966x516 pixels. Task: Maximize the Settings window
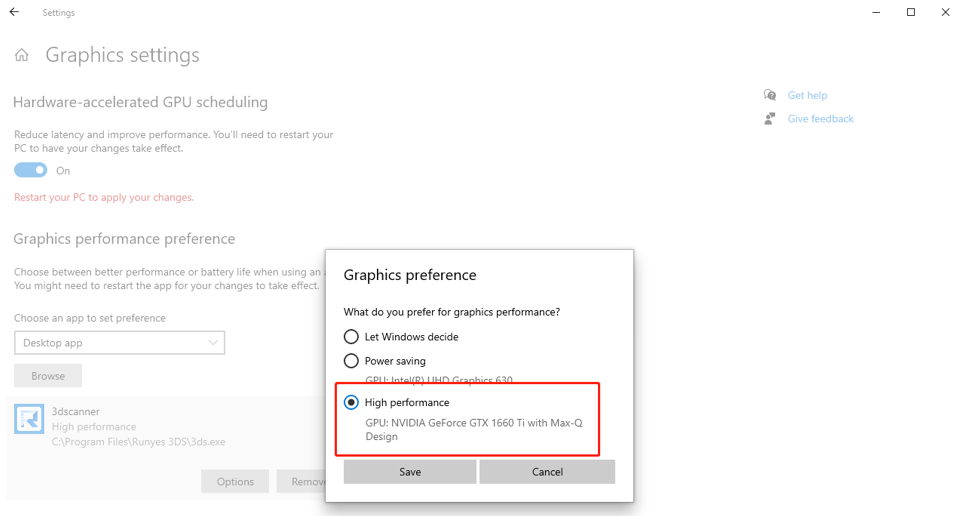coord(911,12)
